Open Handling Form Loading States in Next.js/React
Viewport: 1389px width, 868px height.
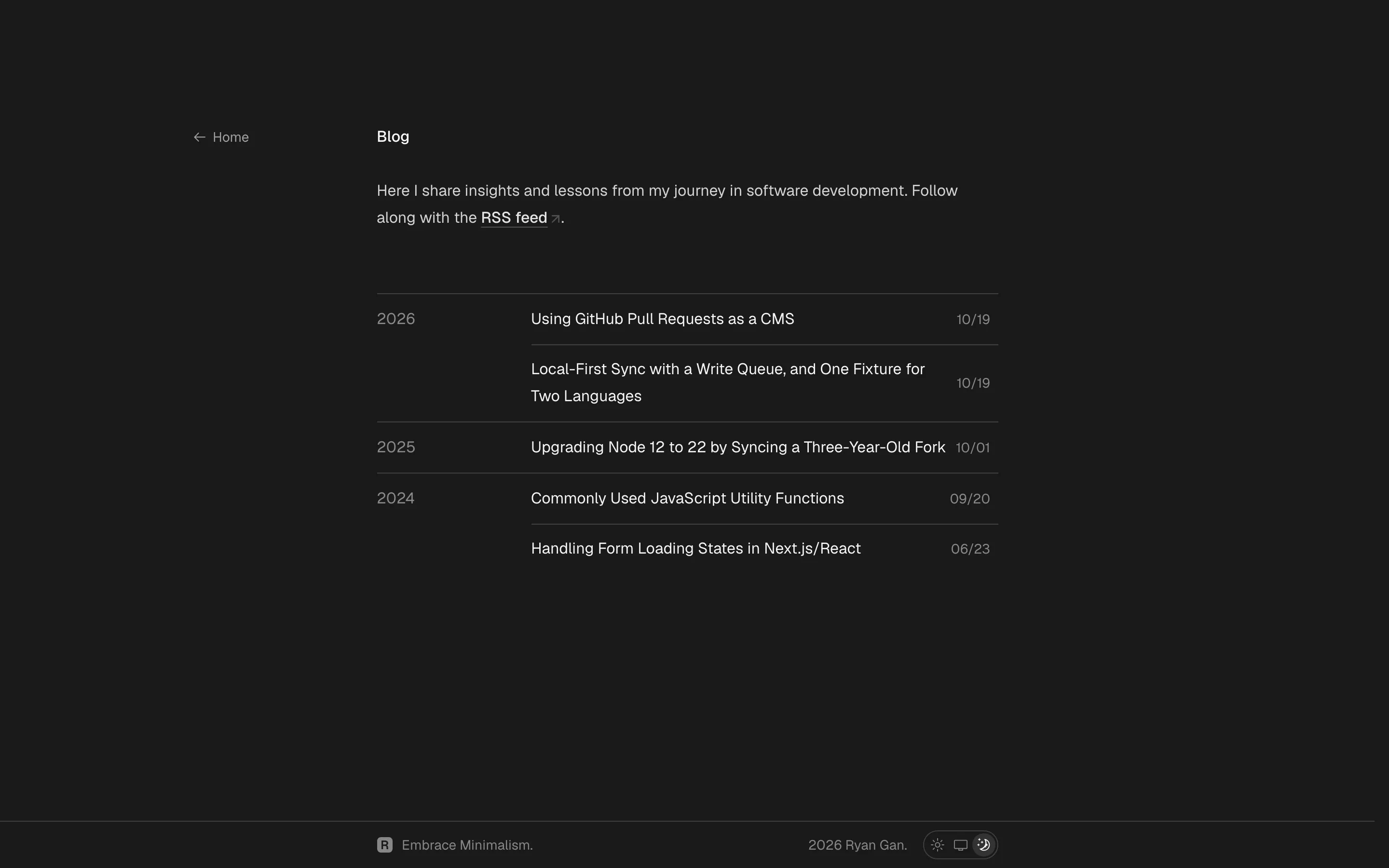(695, 549)
